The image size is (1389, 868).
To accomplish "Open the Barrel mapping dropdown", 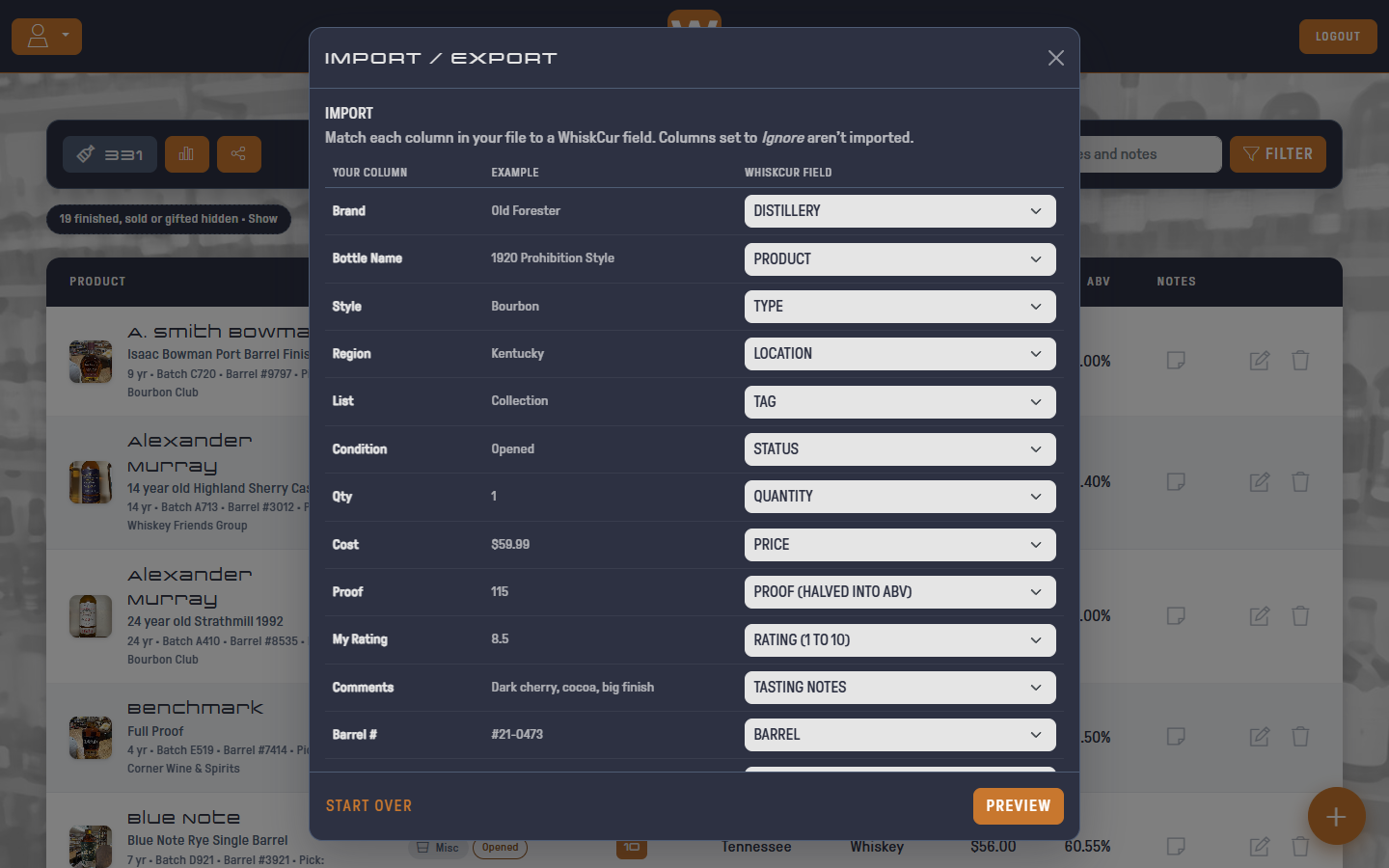I will coord(900,735).
